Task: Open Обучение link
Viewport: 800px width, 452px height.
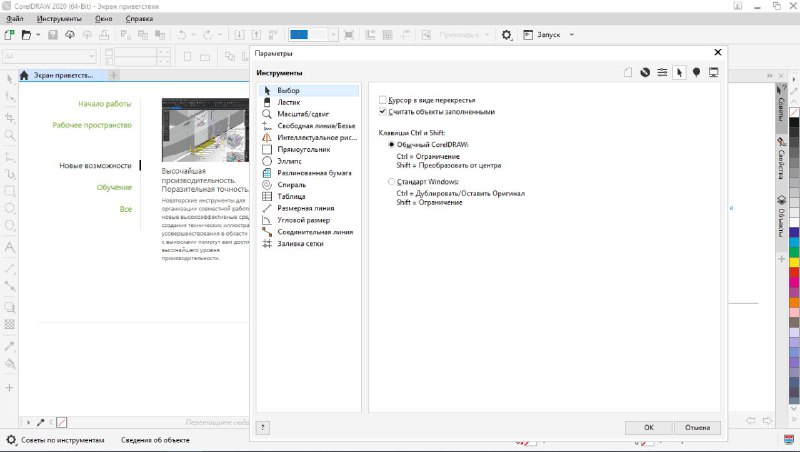Action: tap(114, 187)
